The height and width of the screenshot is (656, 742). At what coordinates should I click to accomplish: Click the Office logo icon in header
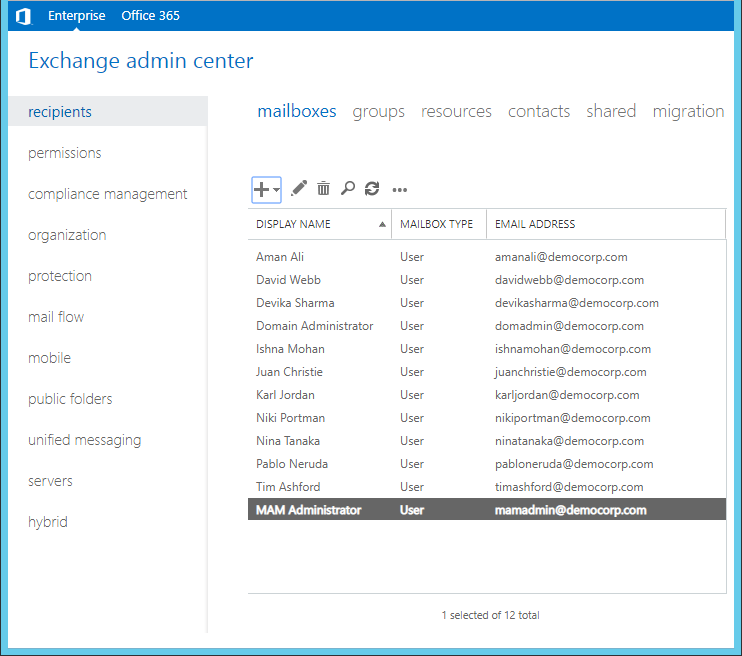(x=23, y=16)
